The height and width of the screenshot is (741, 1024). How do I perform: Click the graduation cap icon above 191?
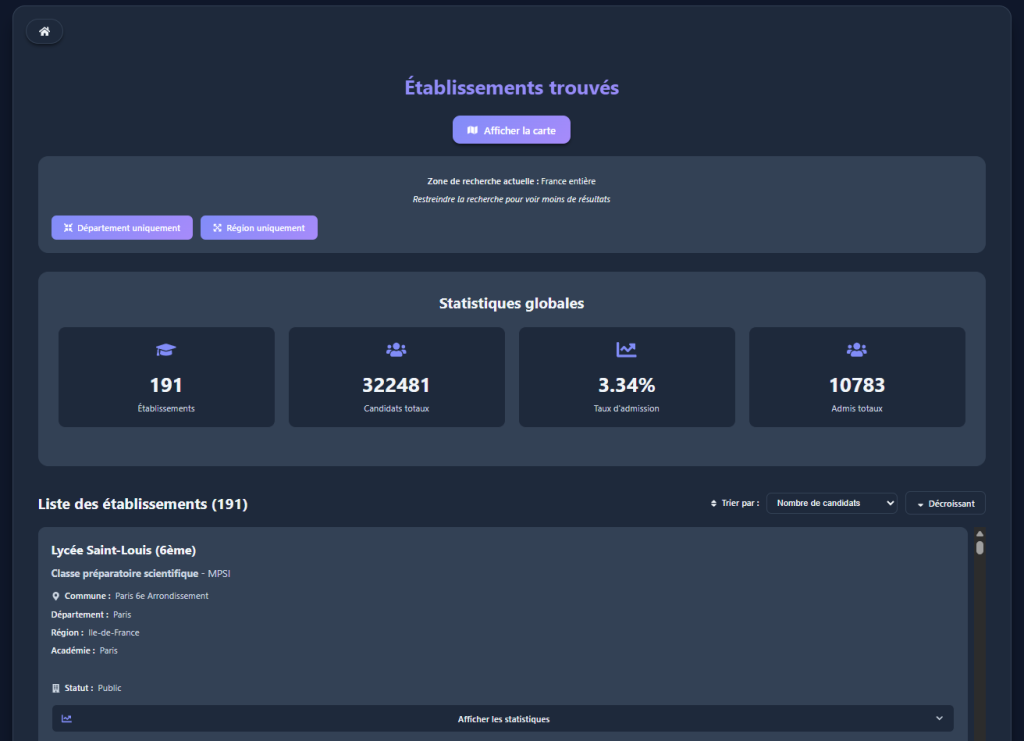tap(166, 350)
